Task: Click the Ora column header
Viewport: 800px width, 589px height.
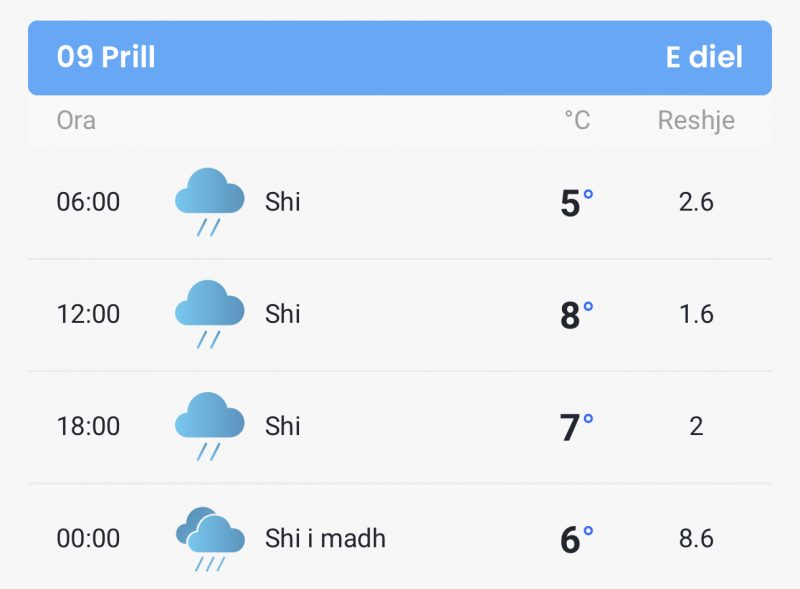Action: [x=76, y=121]
